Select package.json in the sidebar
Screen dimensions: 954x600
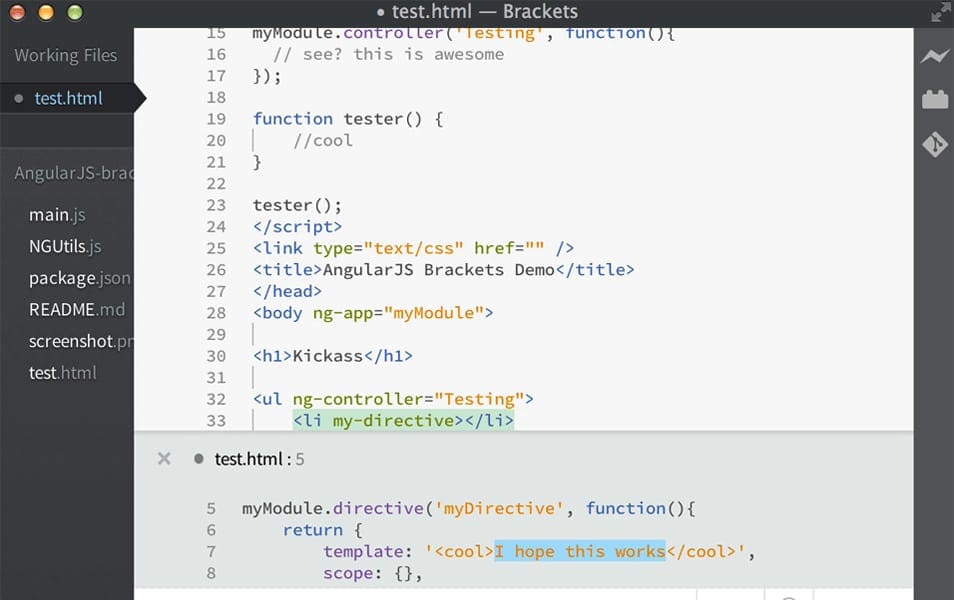tap(79, 278)
